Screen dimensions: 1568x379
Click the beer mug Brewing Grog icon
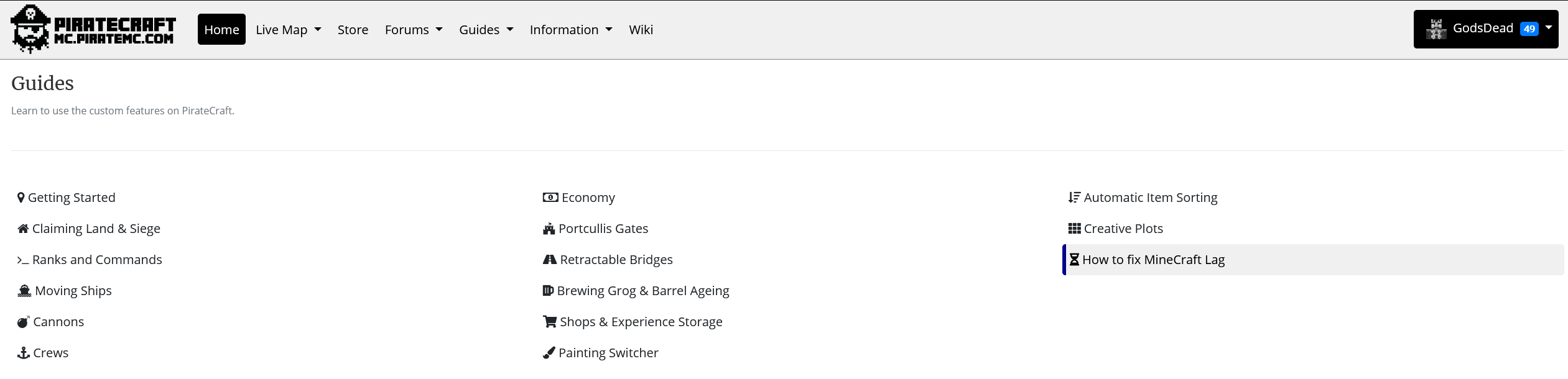click(548, 291)
